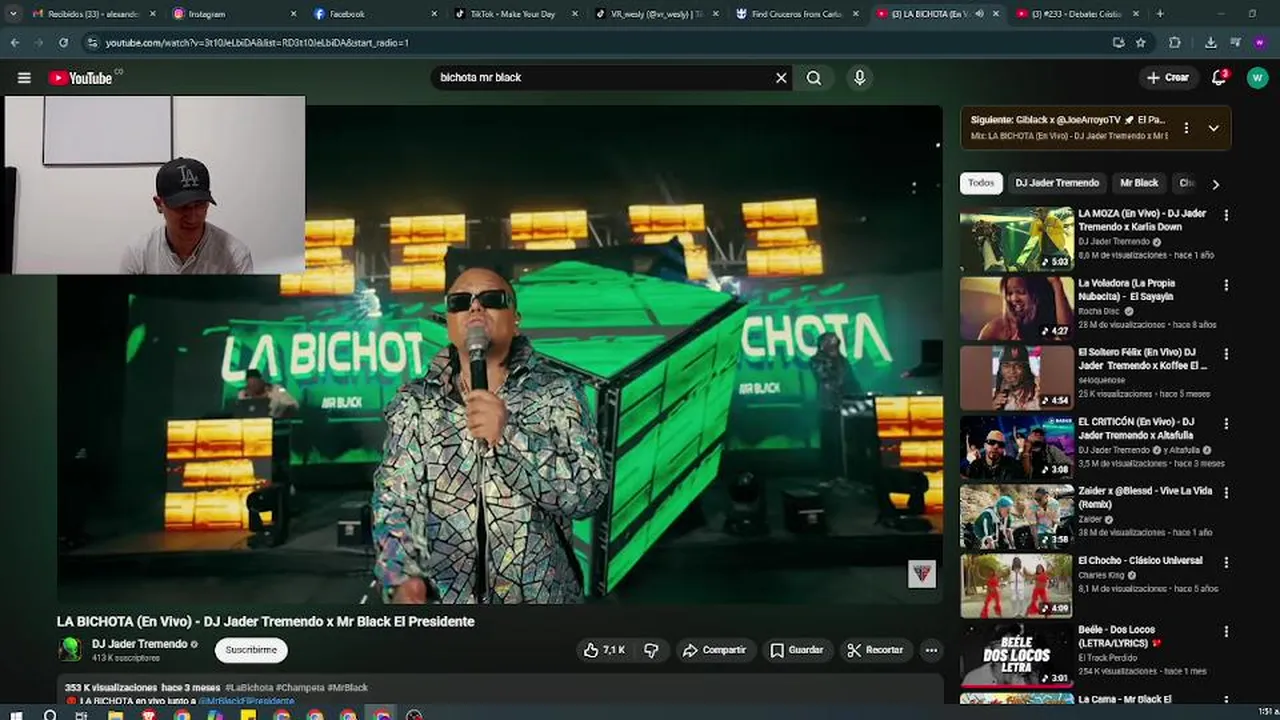Viewport: 1280px width, 720px height.
Task: Go to the YouTube home logo
Action: [x=82, y=78]
